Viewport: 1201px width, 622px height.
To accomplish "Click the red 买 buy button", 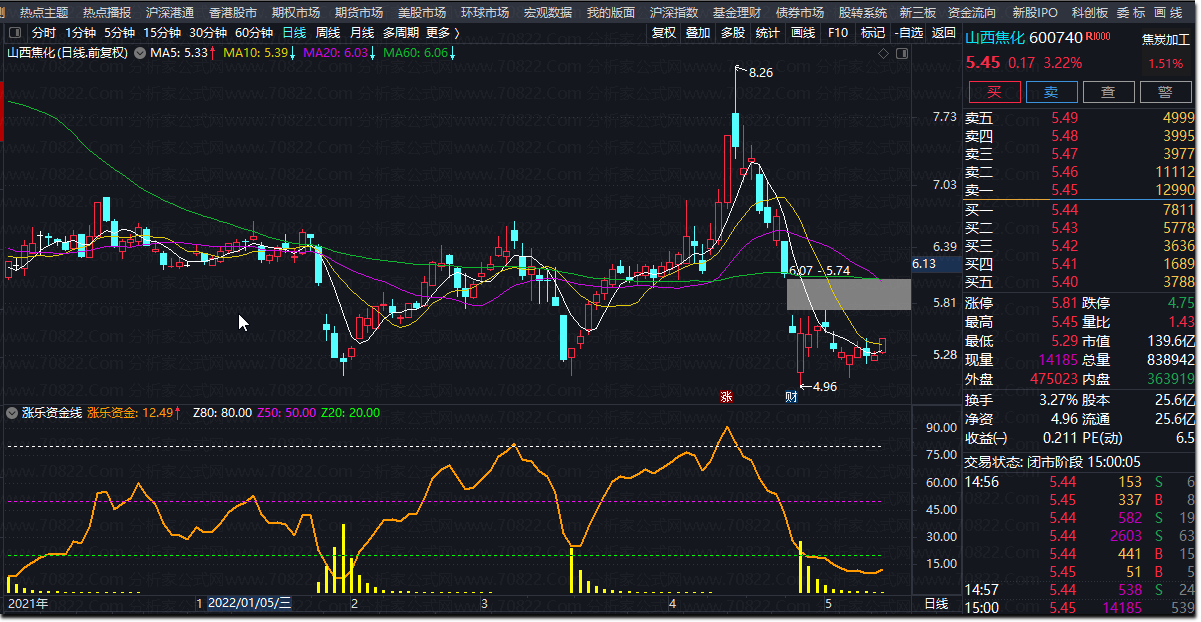I will (x=994, y=92).
